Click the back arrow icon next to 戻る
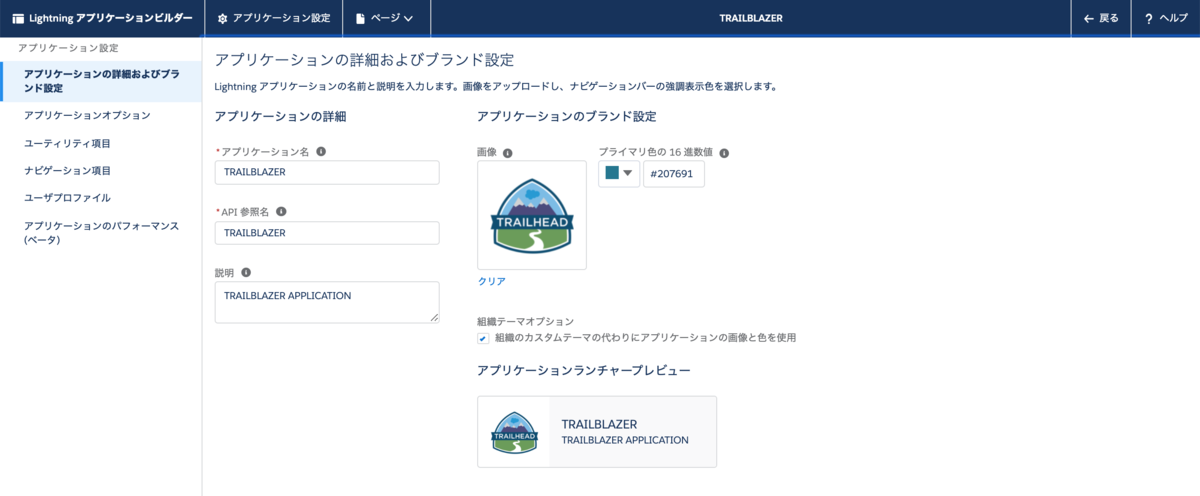The image size is (1200, 496). 1089,18
